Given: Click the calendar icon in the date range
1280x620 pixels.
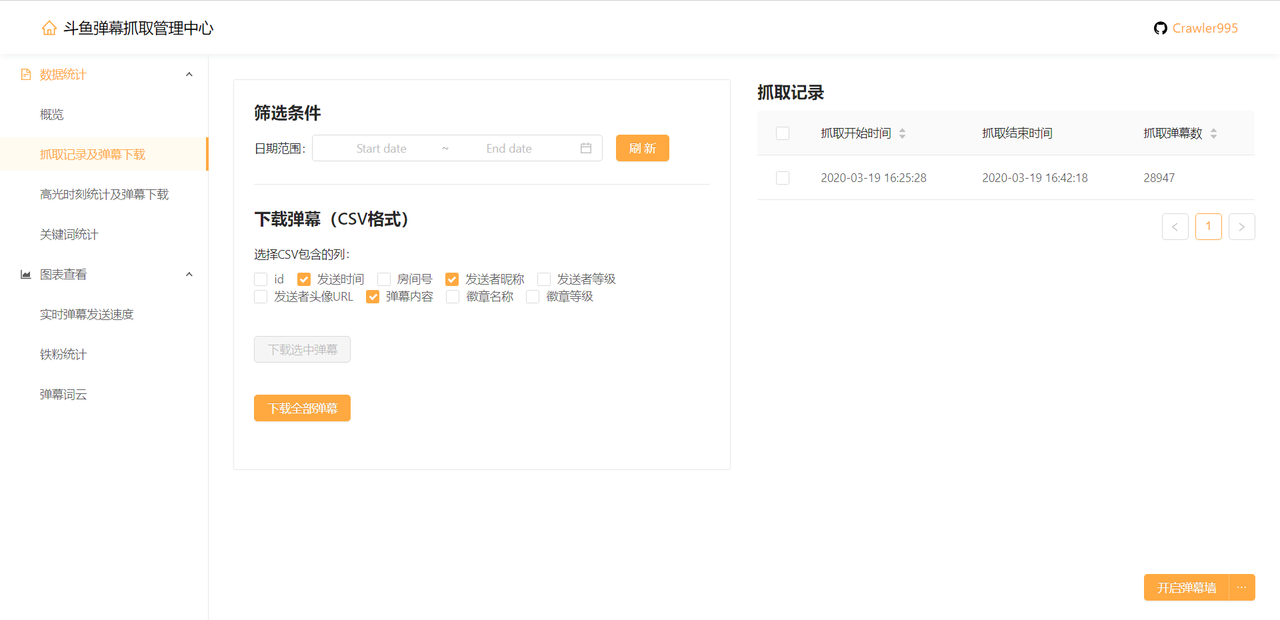Looking at the screenshot, I should 586,148.
